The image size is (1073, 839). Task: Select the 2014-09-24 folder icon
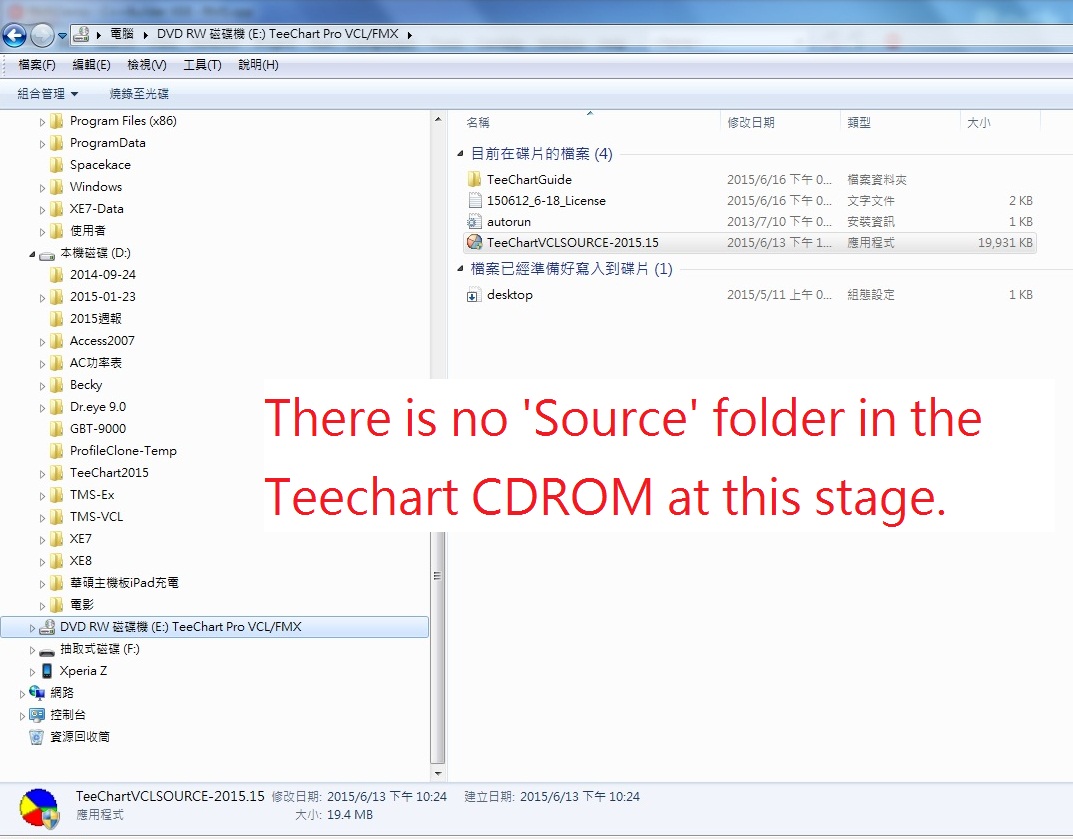(57, 274)
